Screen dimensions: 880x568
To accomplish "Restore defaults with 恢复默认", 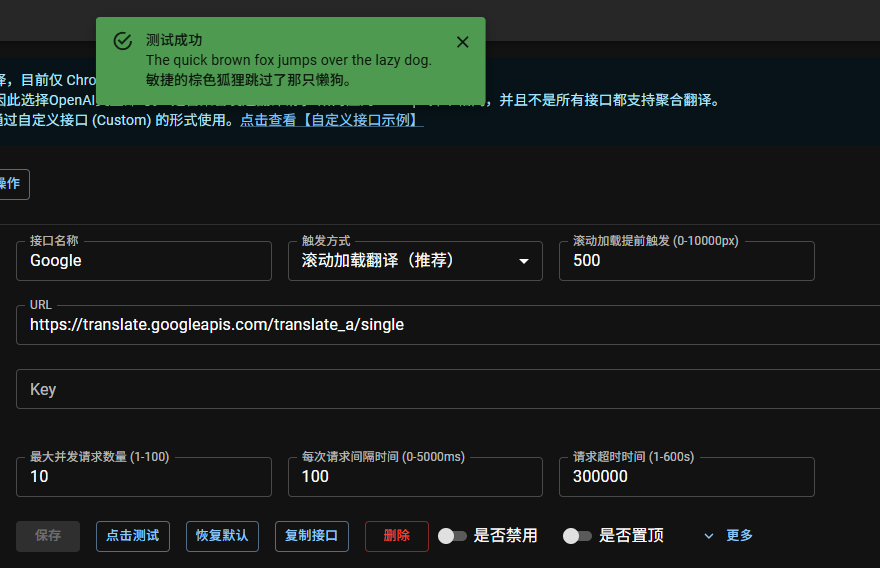I will 222,536.
